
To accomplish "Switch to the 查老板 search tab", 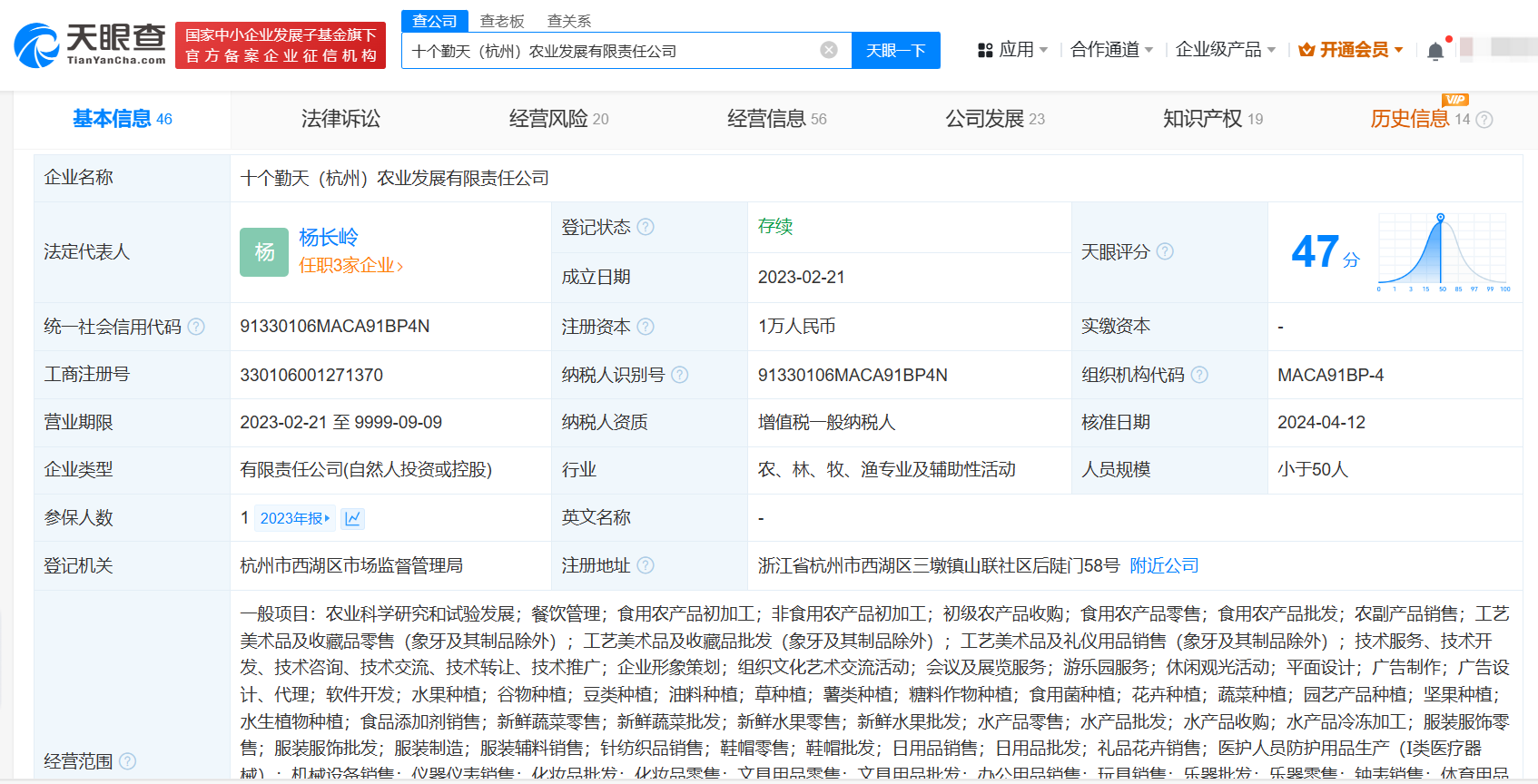I will tap(502, 21).
